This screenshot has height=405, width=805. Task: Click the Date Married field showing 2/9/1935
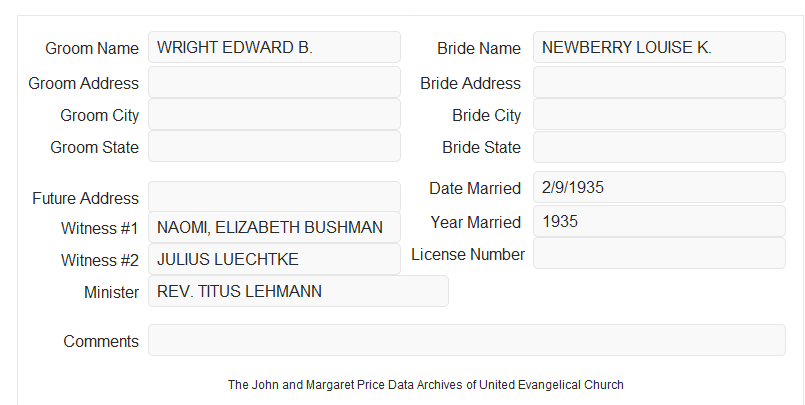point(659,187)
